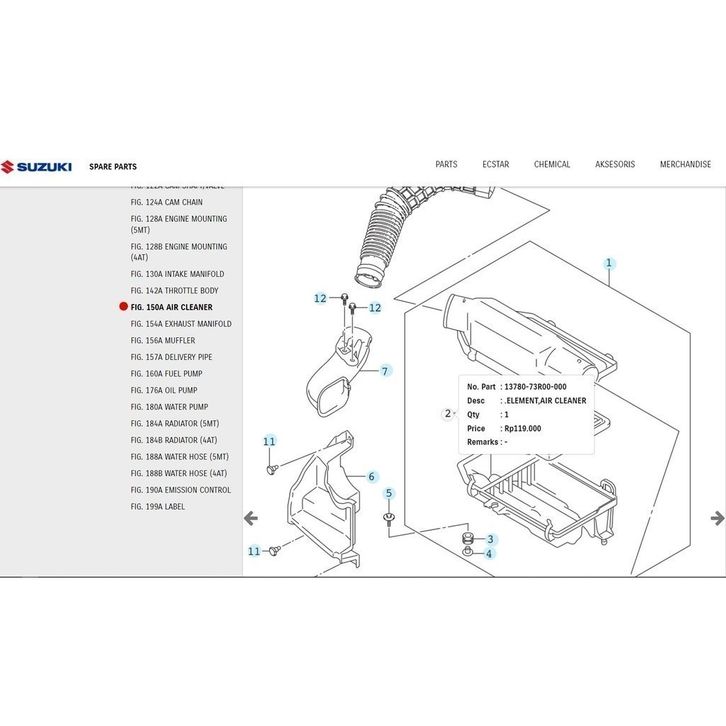Go to the next diagram arrow
The width and height of the screenshot is (726, 726).
(716, 518)
